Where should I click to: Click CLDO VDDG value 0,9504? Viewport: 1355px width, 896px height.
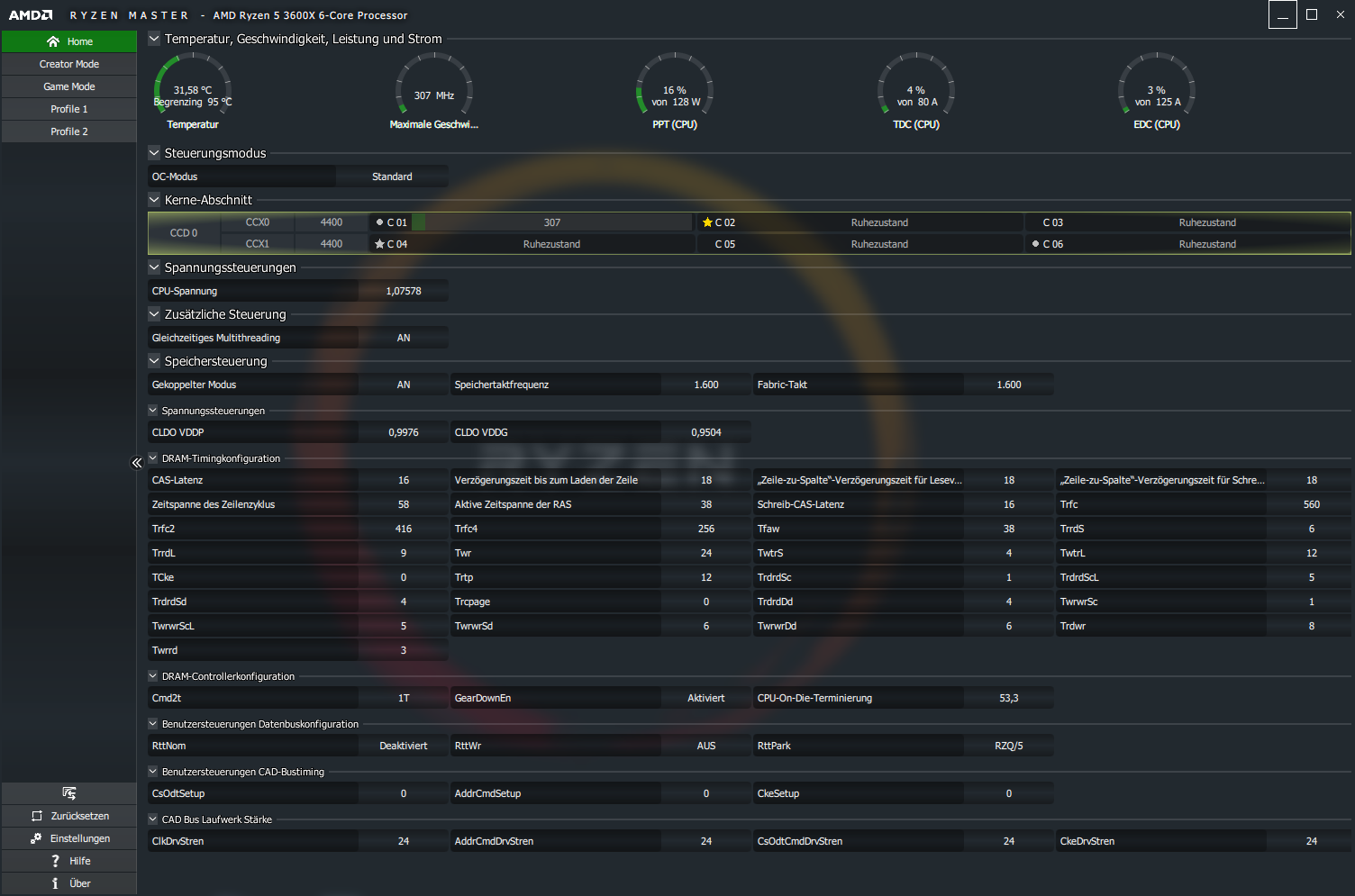click(706, 432)
